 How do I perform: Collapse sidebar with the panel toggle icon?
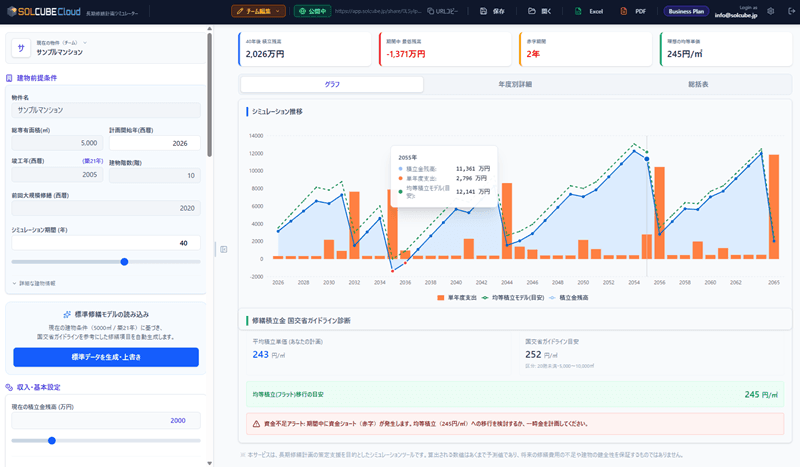pos(224,249)
